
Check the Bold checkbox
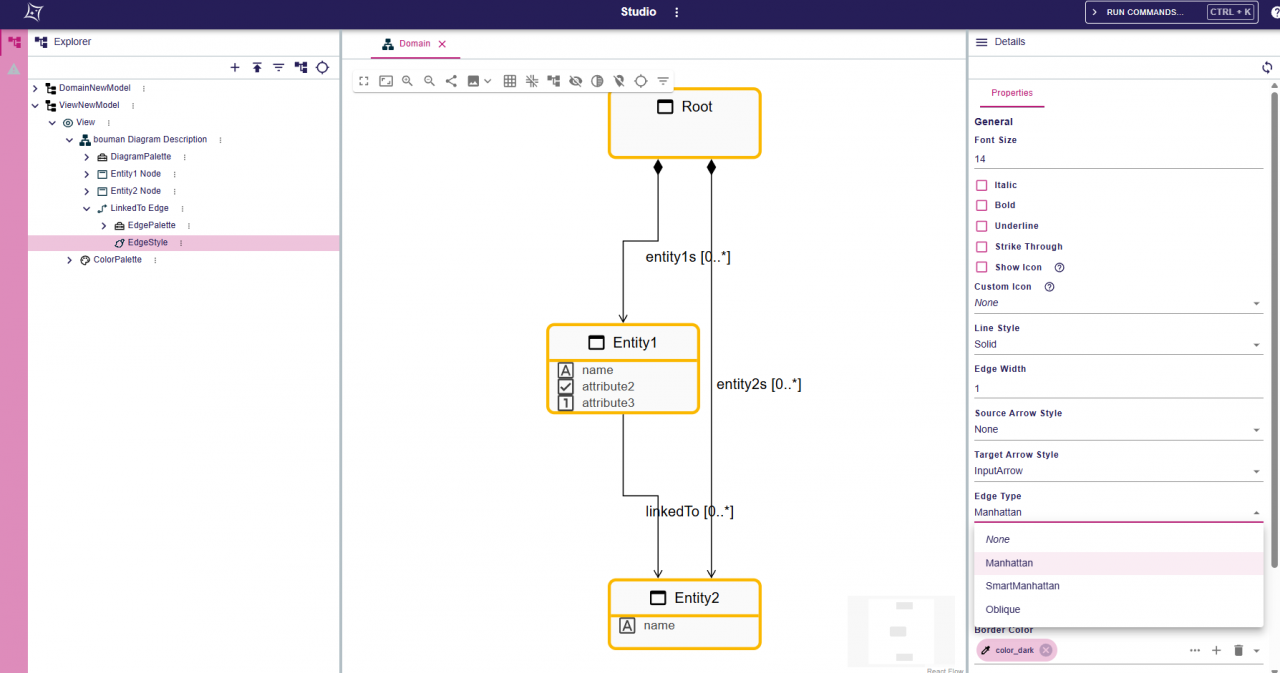point(981,205)
